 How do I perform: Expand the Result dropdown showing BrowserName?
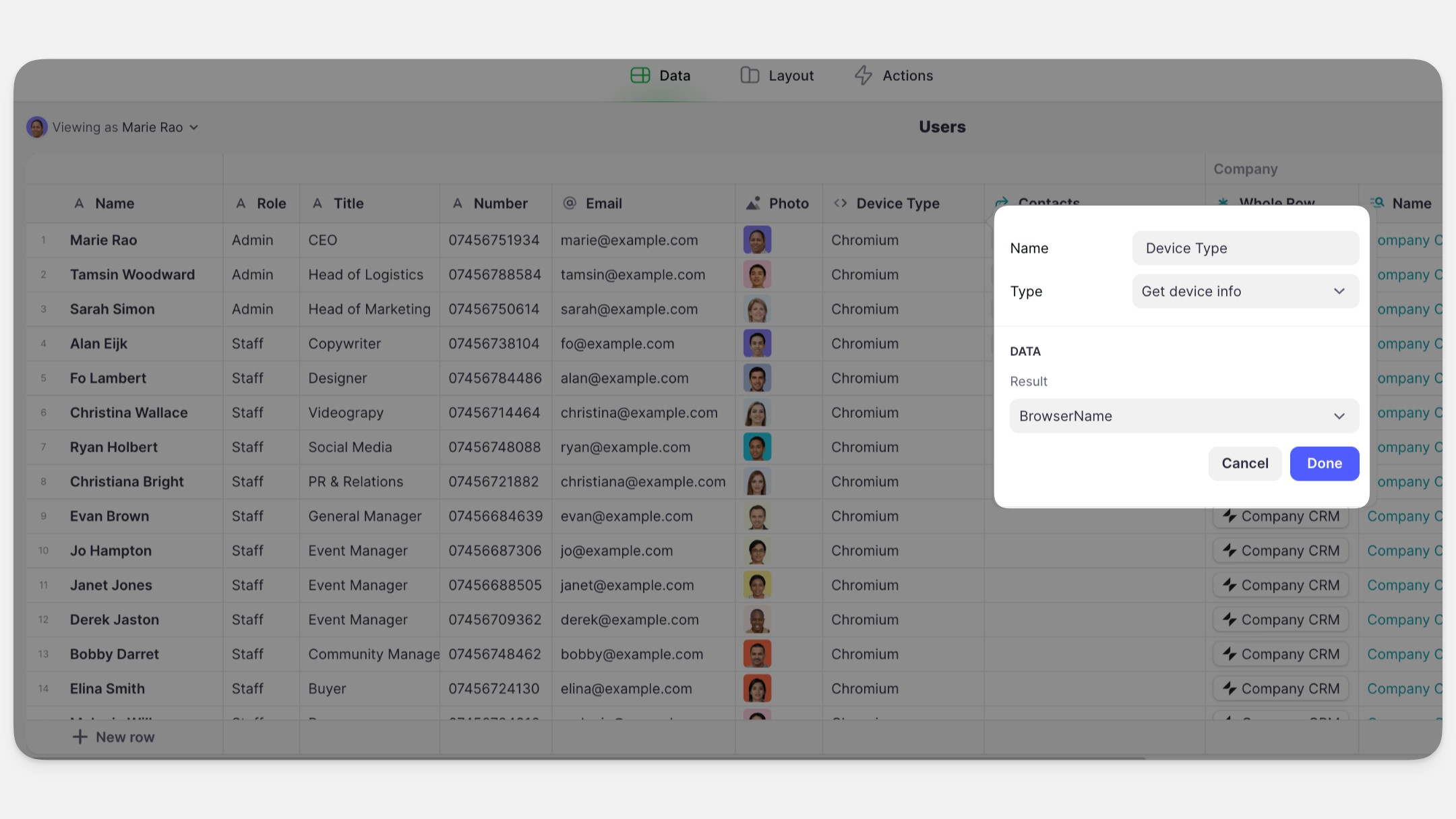[x=1184, y=416]
